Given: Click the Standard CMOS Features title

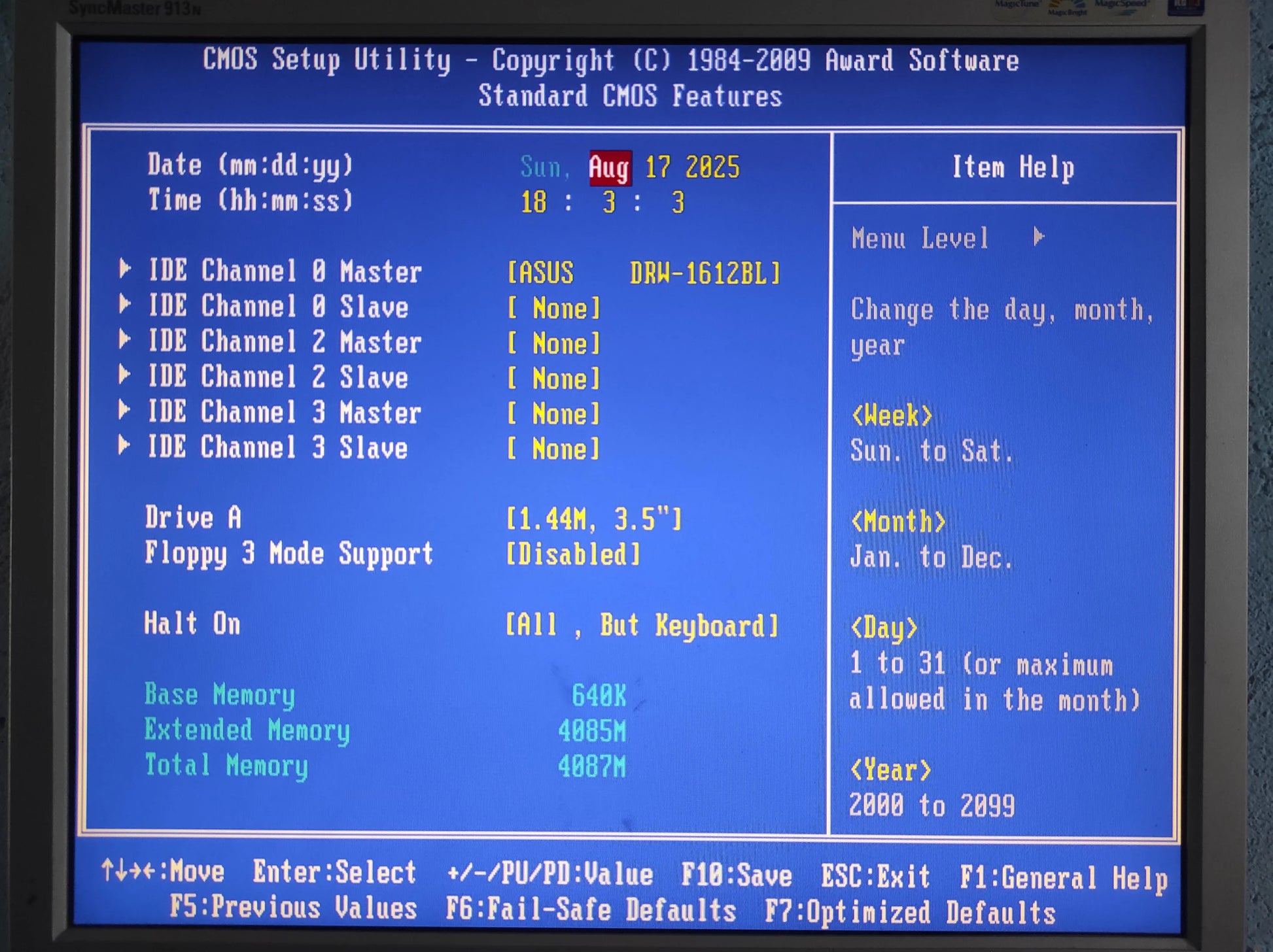Looking at the screenshot, I should coord(630,95).
